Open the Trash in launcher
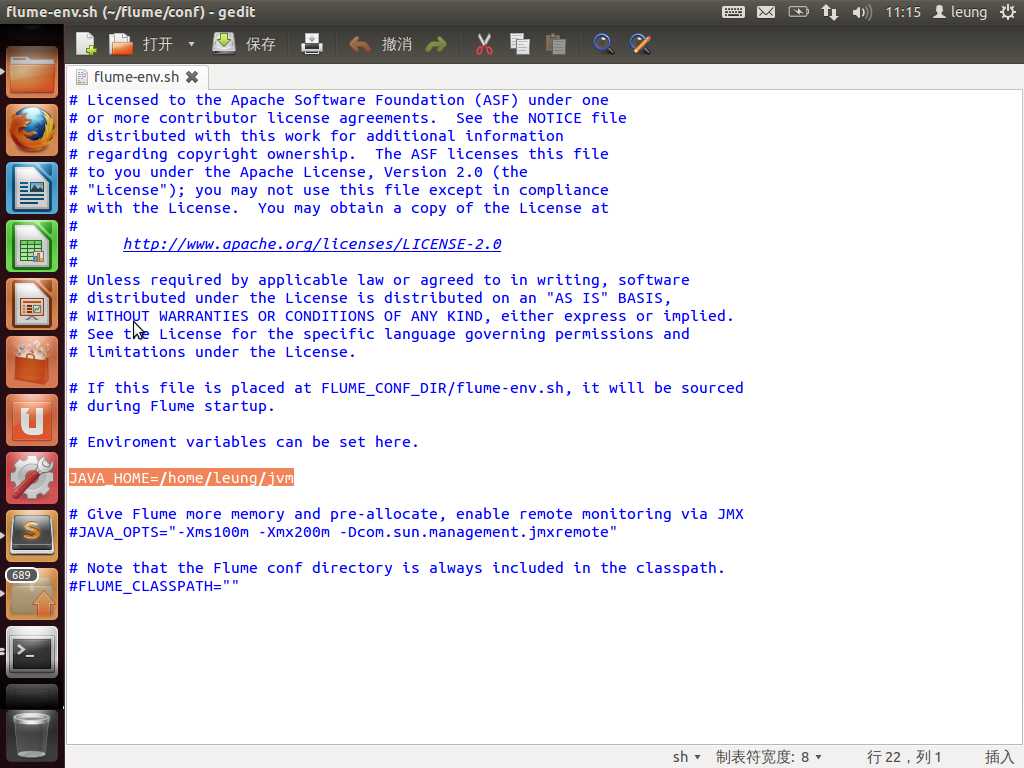The image size is (1024, 768). (31, 737)
